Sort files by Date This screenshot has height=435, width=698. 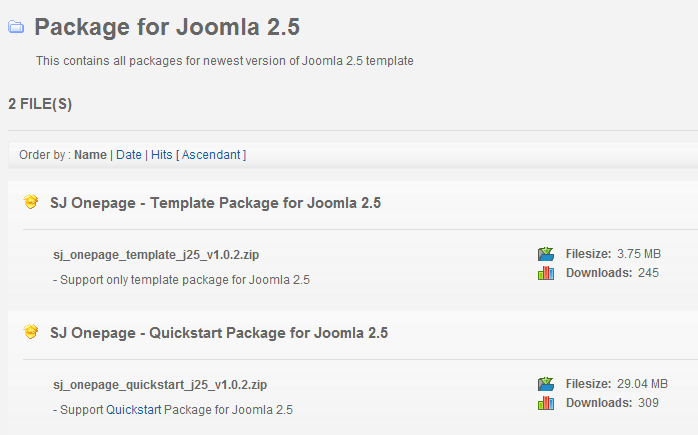pos(129,154)
